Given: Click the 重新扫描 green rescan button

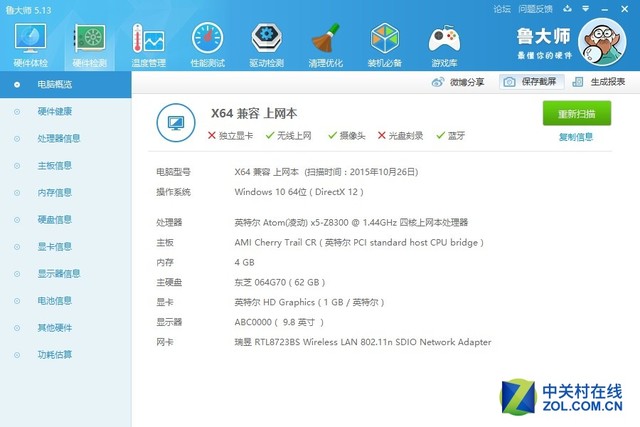Looking at the screenshot, I should (x=576, y=114).
